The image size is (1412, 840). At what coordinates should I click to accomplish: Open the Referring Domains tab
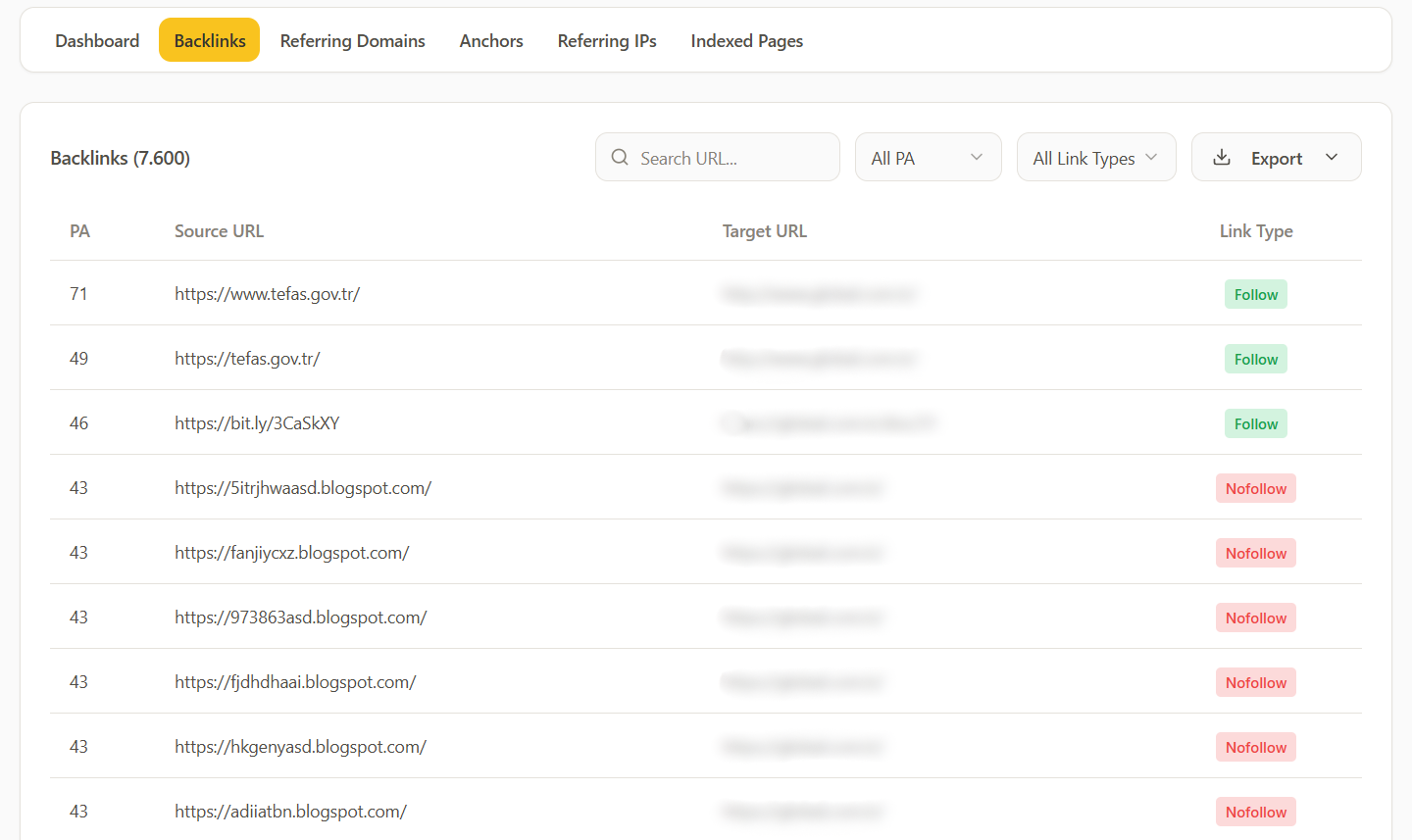tap(352, 41)
